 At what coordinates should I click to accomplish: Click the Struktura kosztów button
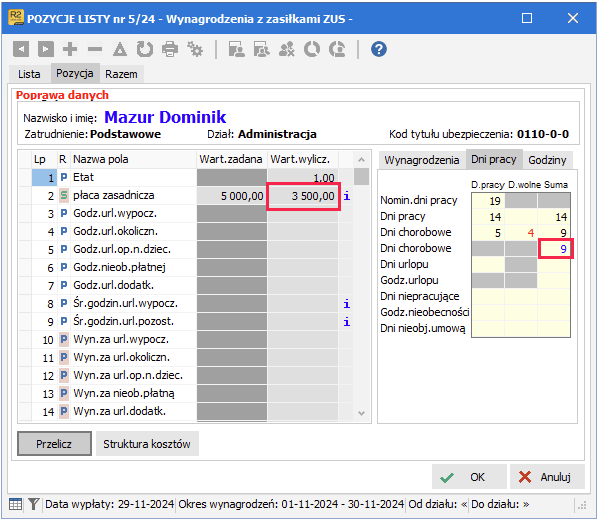147,444
